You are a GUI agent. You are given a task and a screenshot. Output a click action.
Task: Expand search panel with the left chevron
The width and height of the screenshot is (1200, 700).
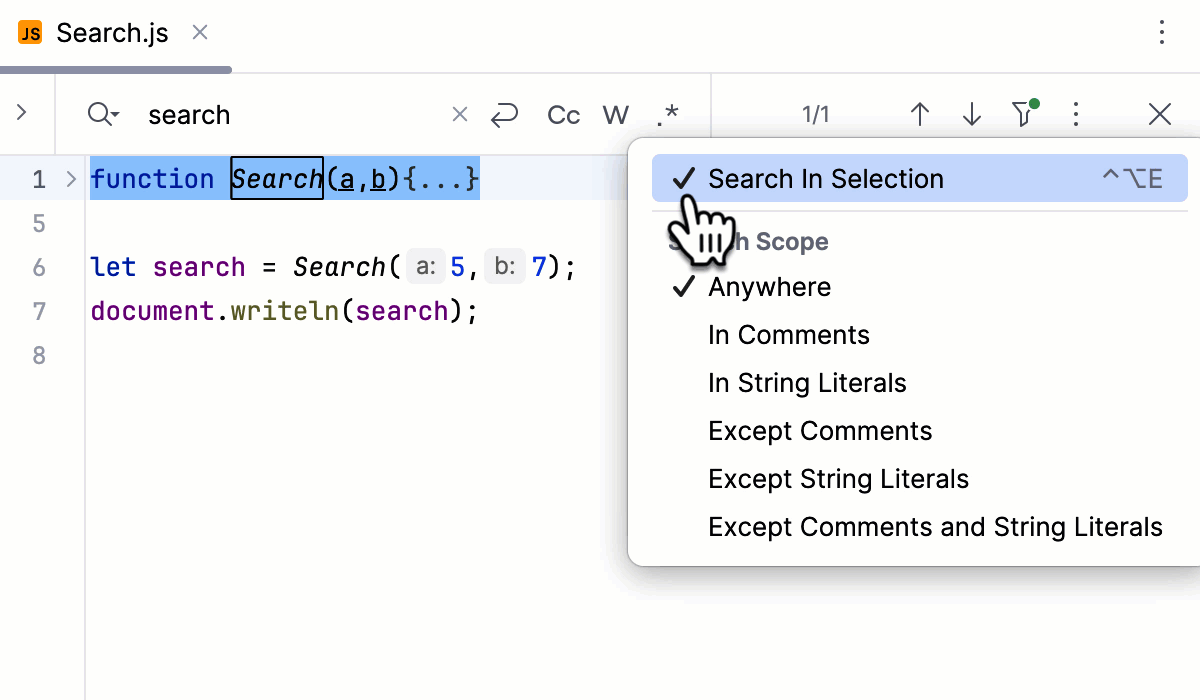pos(24,114)
